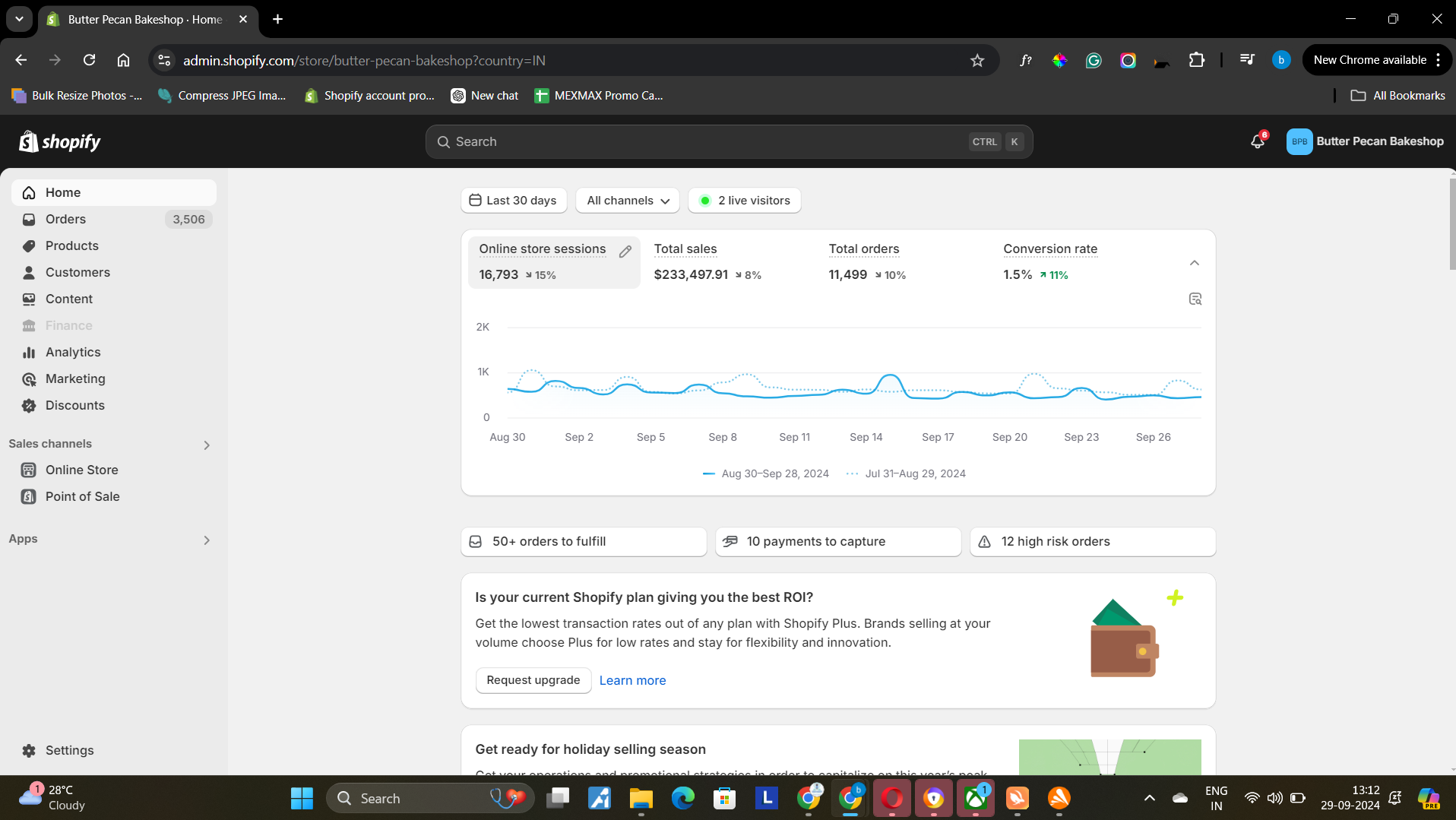Open the Windows Start menu
The image size is (1456, 820).
302,798
